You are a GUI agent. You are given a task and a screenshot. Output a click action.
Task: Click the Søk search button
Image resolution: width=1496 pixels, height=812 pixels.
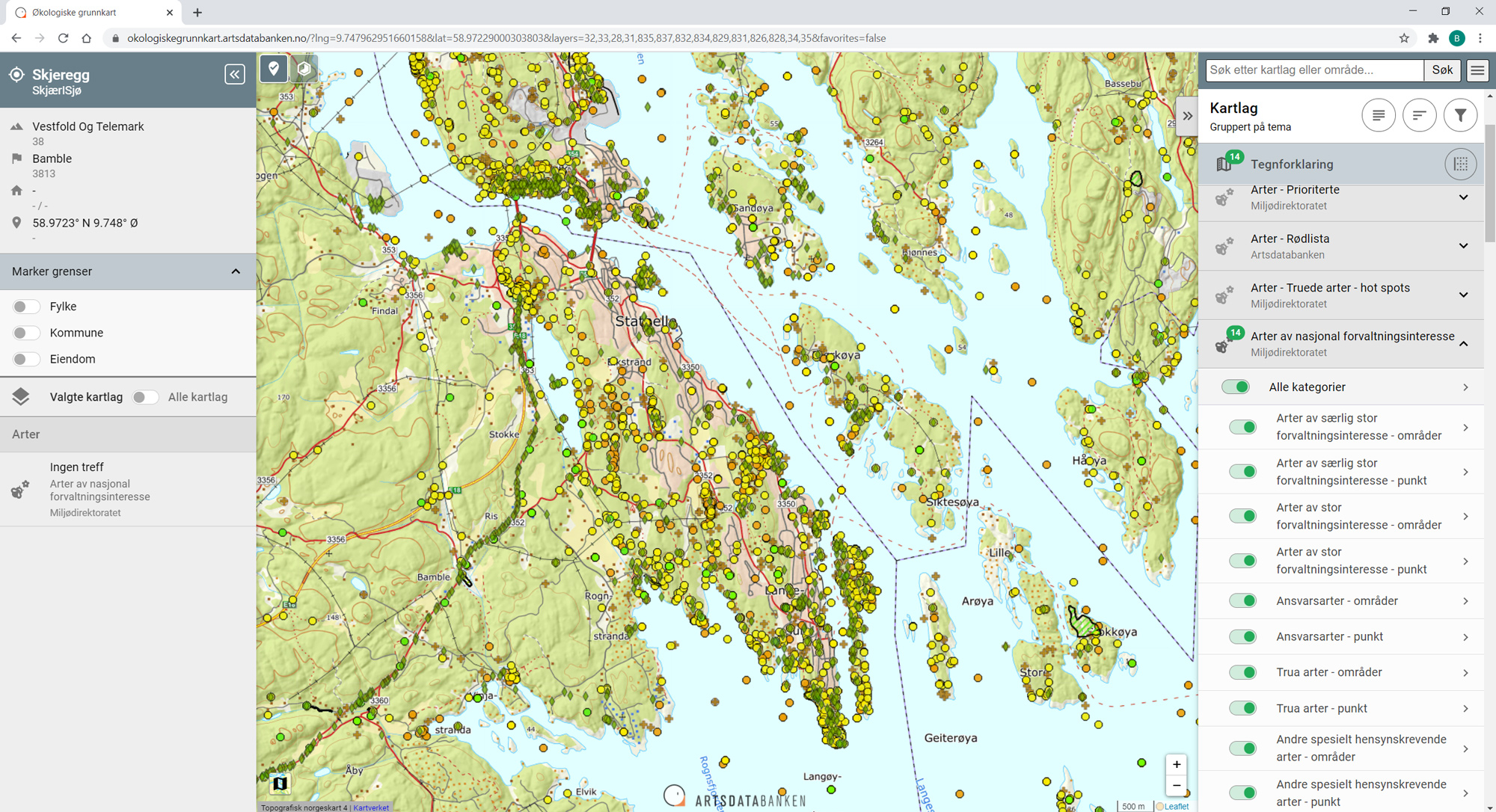[1441, 70]
